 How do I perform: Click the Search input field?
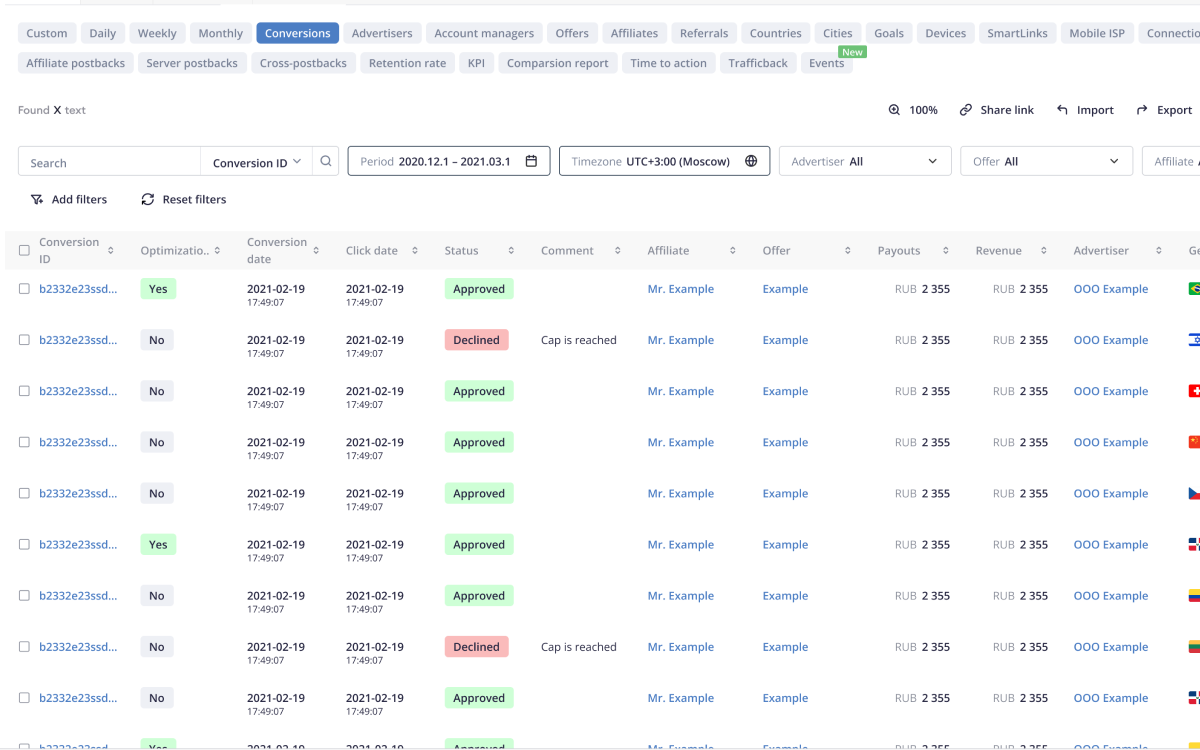coord(109,162)
